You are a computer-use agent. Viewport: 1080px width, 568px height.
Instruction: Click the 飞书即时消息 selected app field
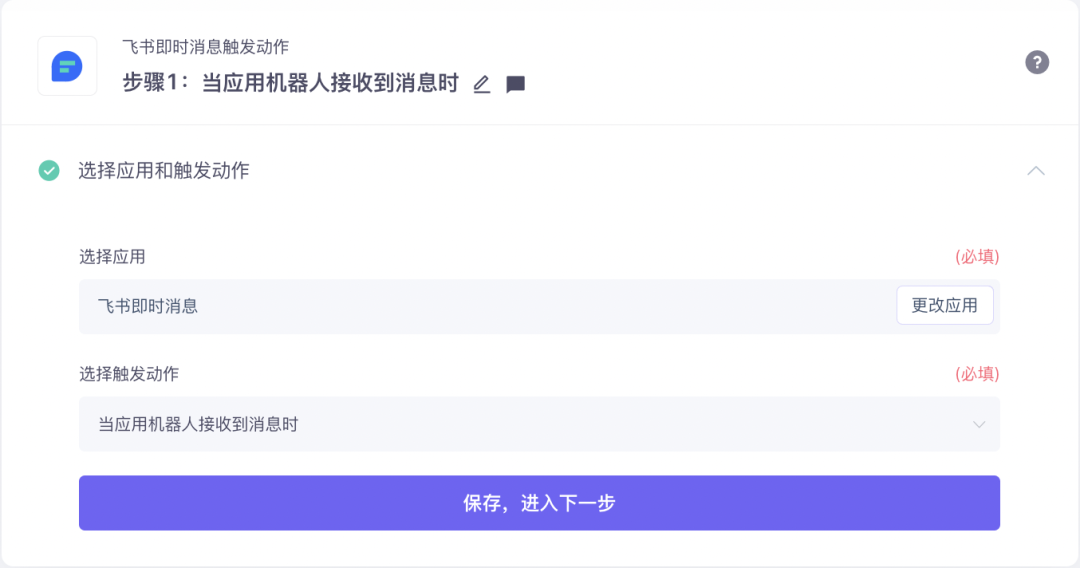click(x=148, y=306)
